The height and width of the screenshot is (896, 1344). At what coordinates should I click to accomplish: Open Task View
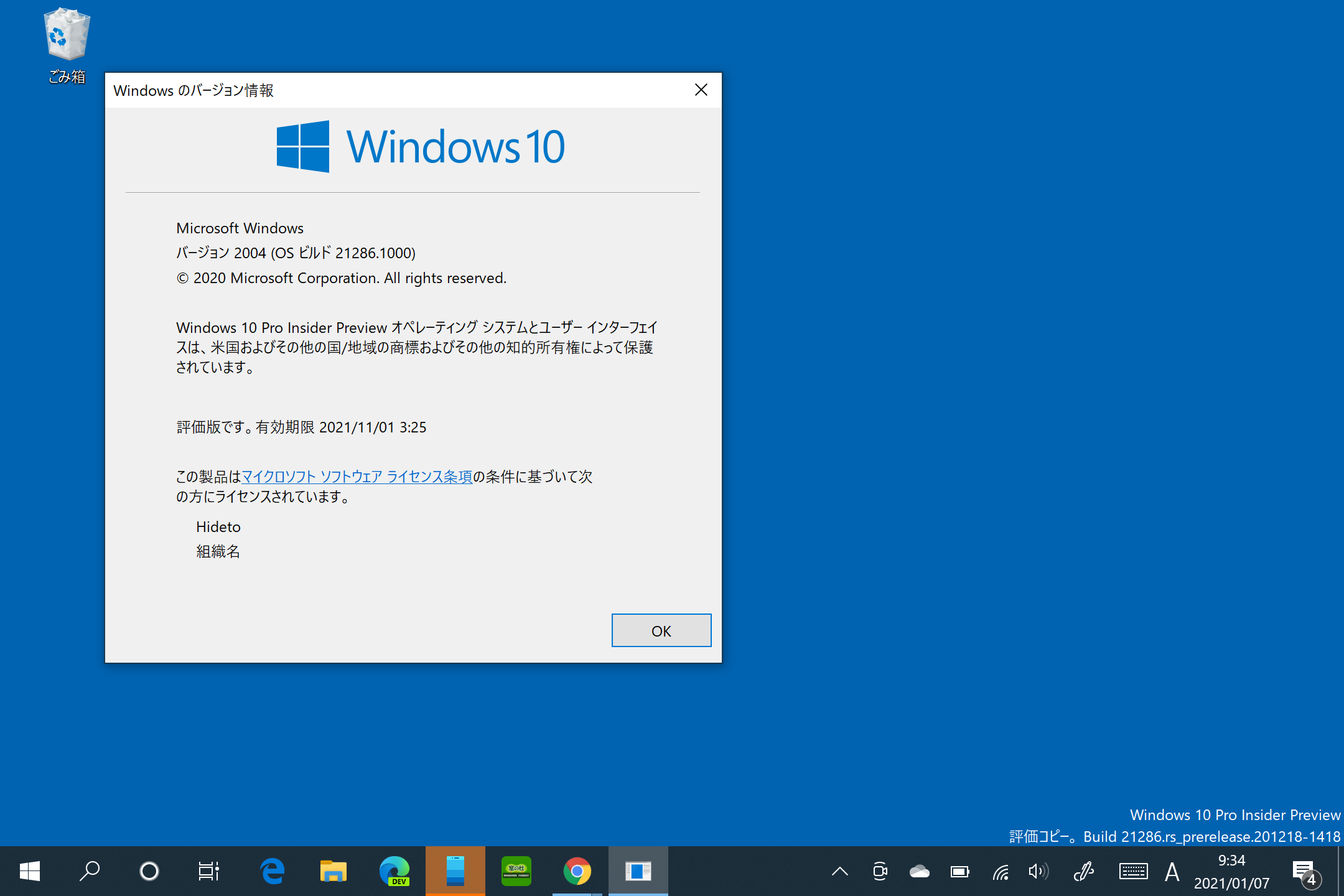(208, 871)
